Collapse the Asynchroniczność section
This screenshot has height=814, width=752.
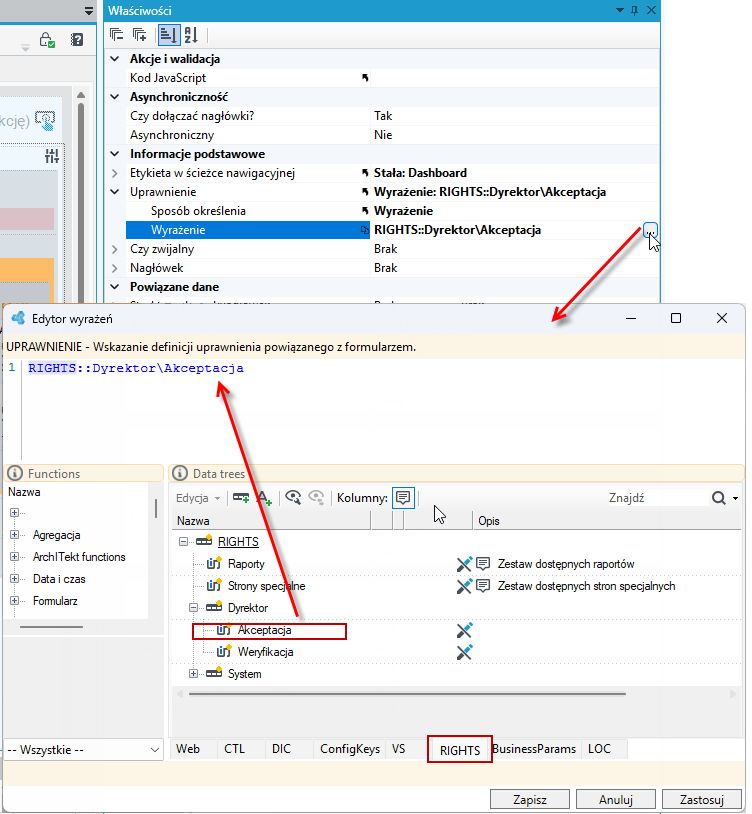pyautogui.click(x=115, y=97)
